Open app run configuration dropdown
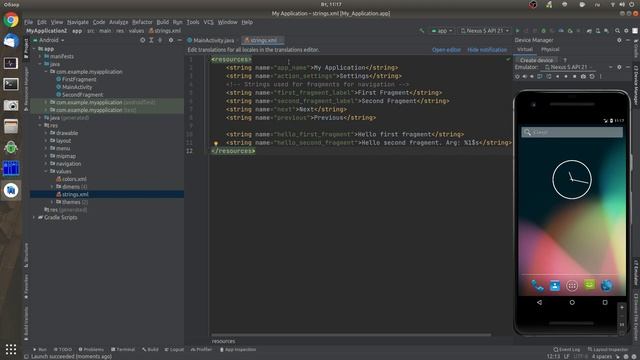The image size is (640, 360). pyautogui.click(x=442, y=31)
